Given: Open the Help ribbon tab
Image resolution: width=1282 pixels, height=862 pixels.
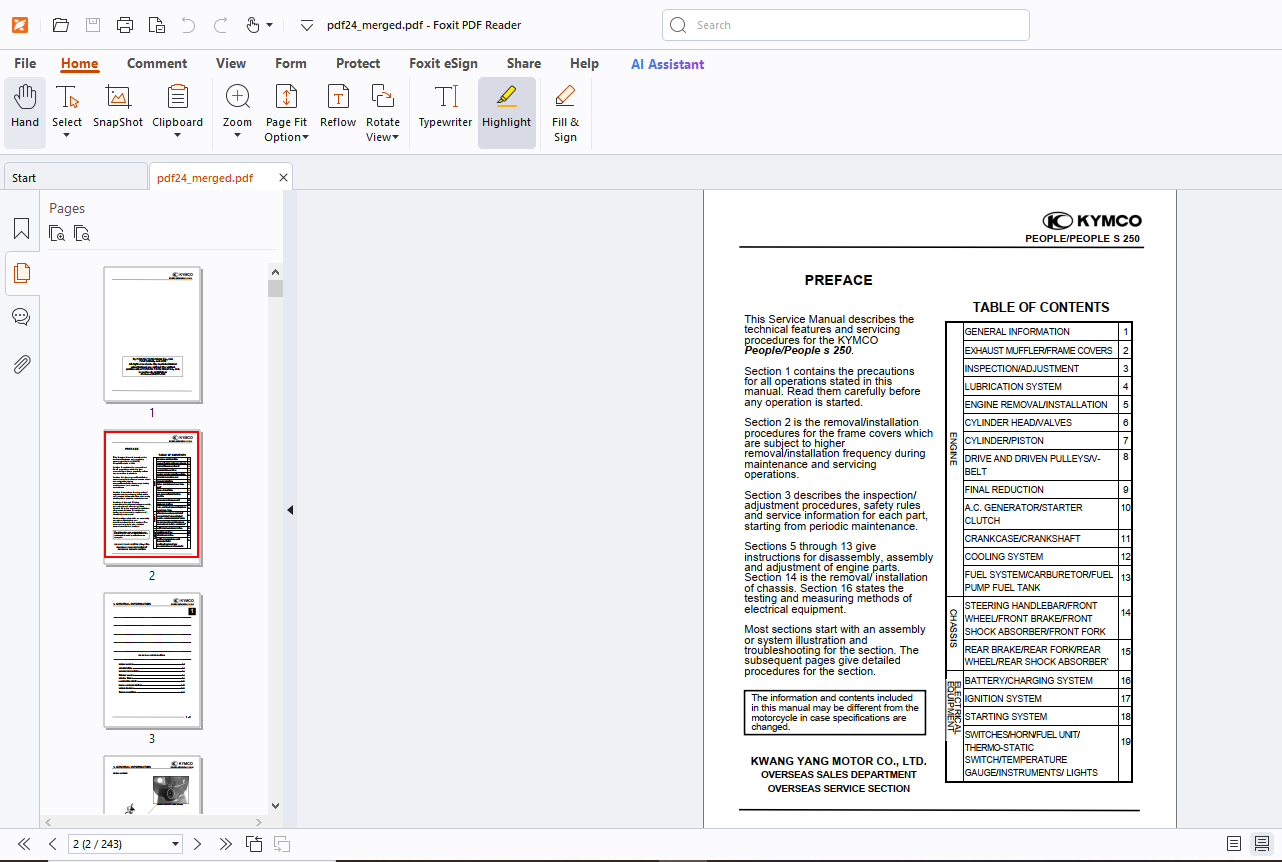Looking at the screenshot, I should (584, 63).
